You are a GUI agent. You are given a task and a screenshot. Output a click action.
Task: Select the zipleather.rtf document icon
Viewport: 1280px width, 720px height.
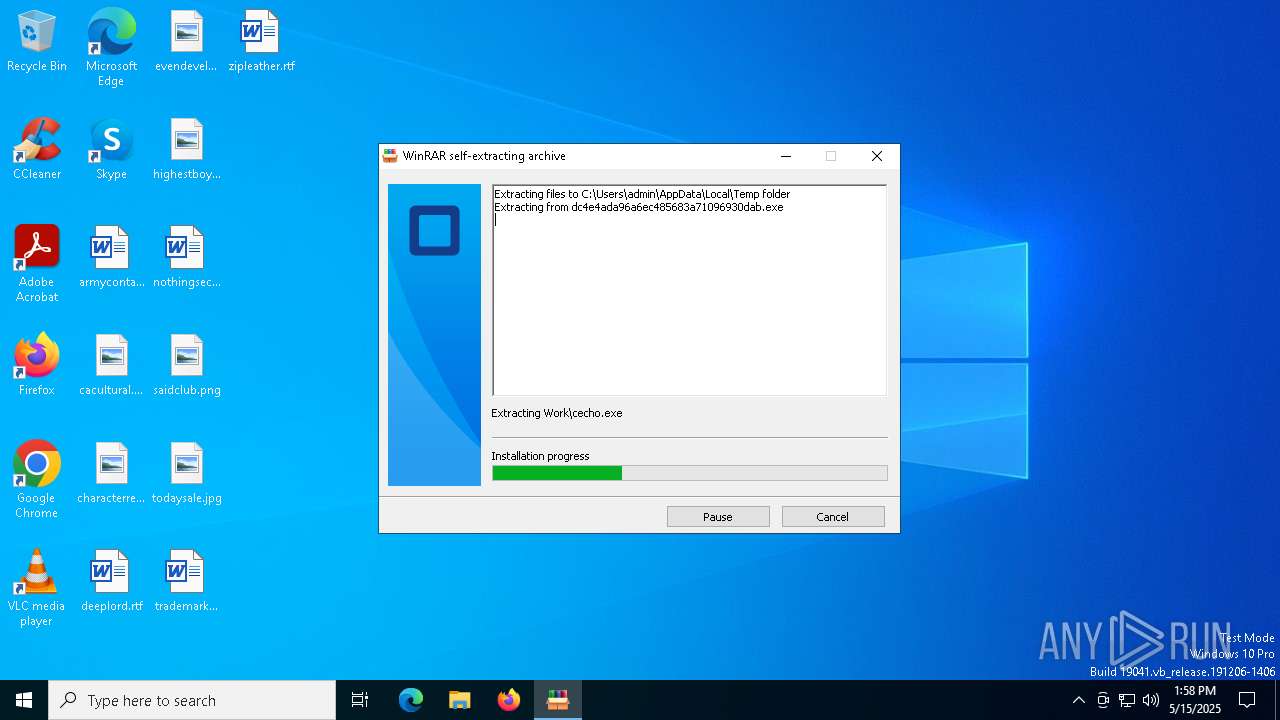tap(261, 42)
